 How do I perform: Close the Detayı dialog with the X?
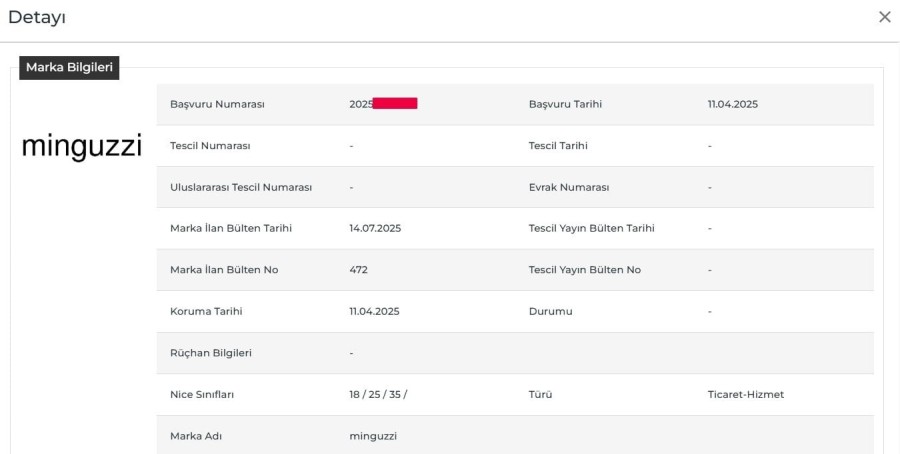pyautogui.click(x=884, y=17)
